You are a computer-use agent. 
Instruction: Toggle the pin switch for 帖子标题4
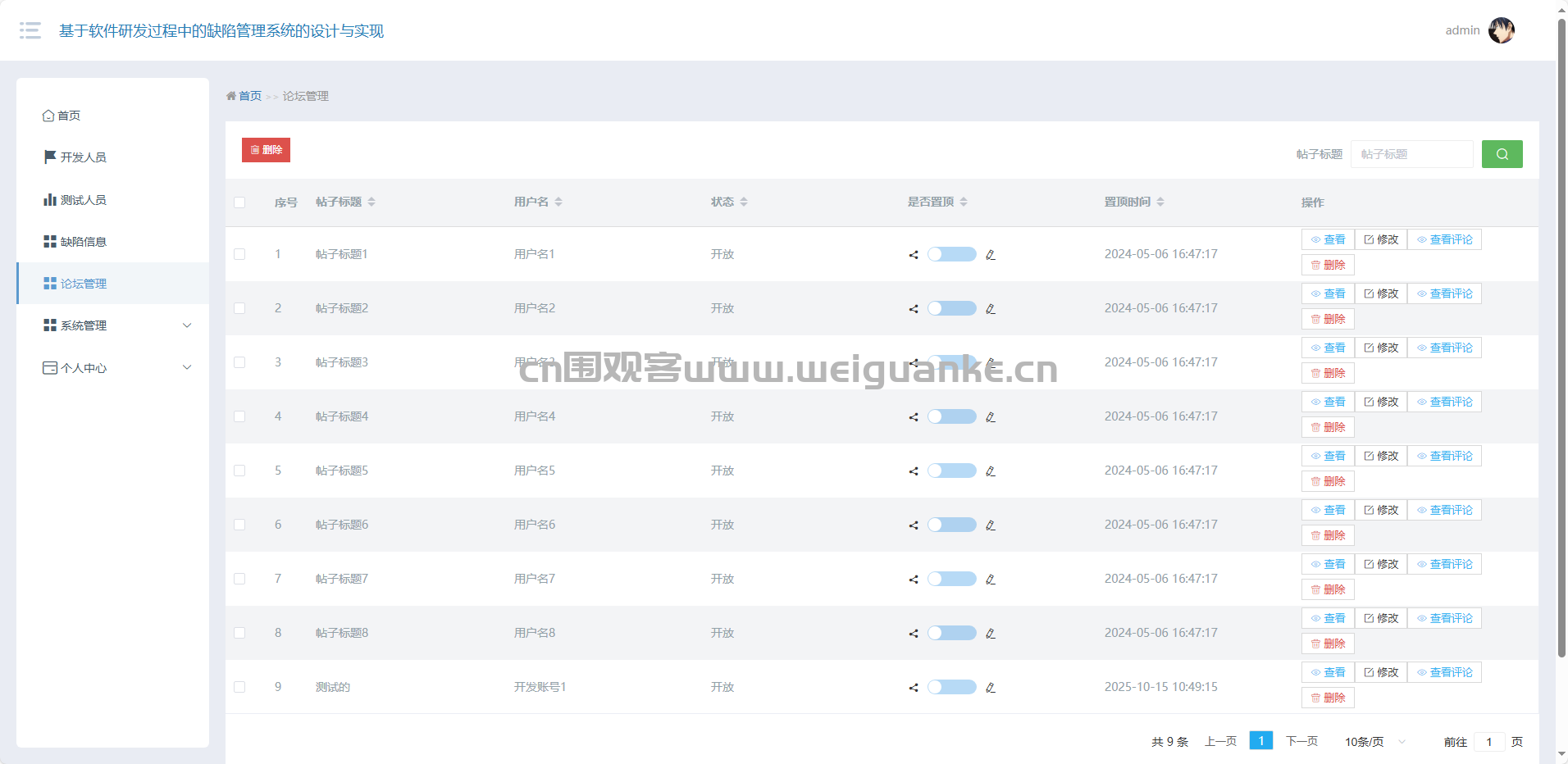pyautogui.click(x=951, y=416)
